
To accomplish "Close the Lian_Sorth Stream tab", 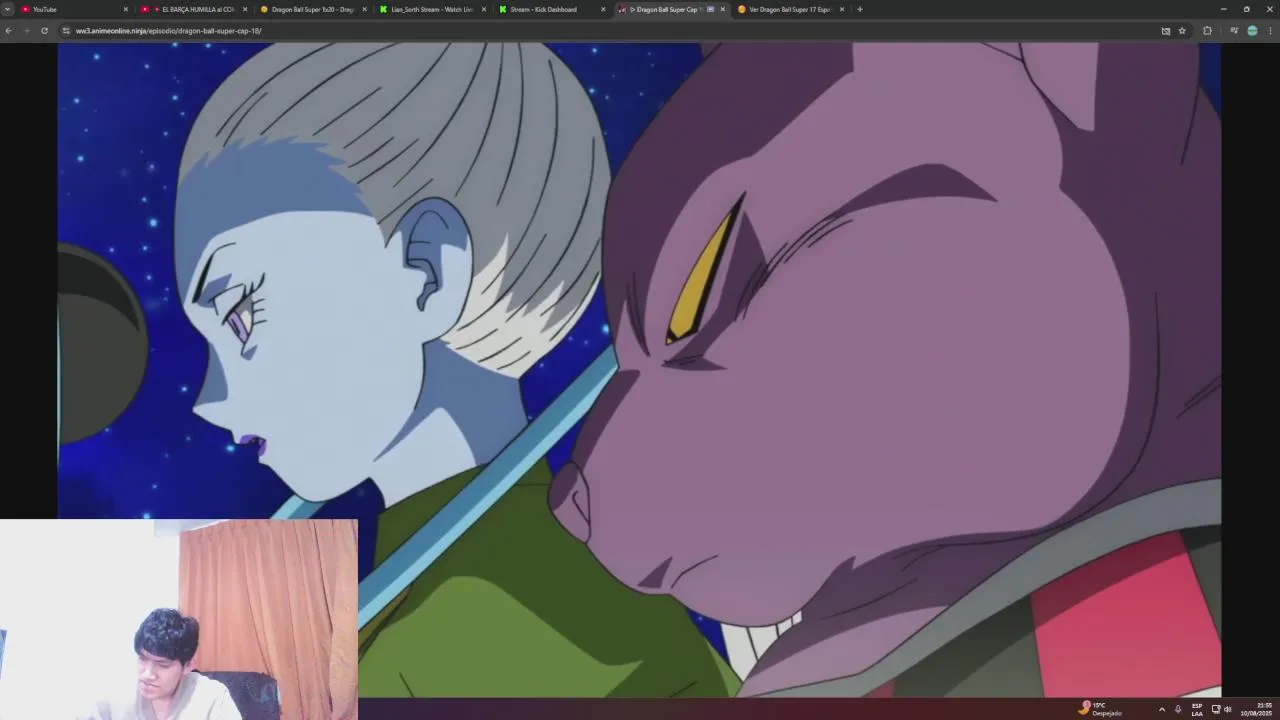I will pyautogui.click(x=484, y=9).
